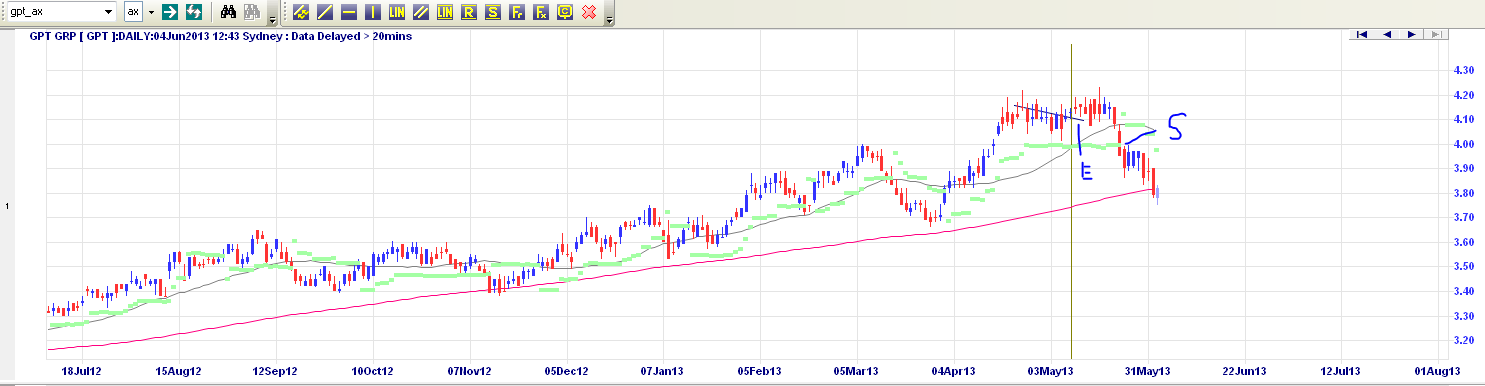Screen dimensions: 1485x386
Task: Step the chart back with left arrow
Action: point(1386,34)
